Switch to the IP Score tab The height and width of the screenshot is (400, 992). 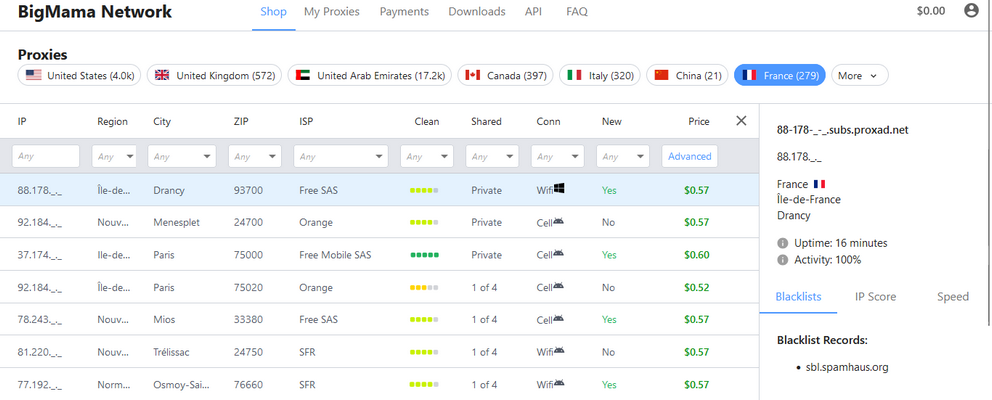coord(876,297)
